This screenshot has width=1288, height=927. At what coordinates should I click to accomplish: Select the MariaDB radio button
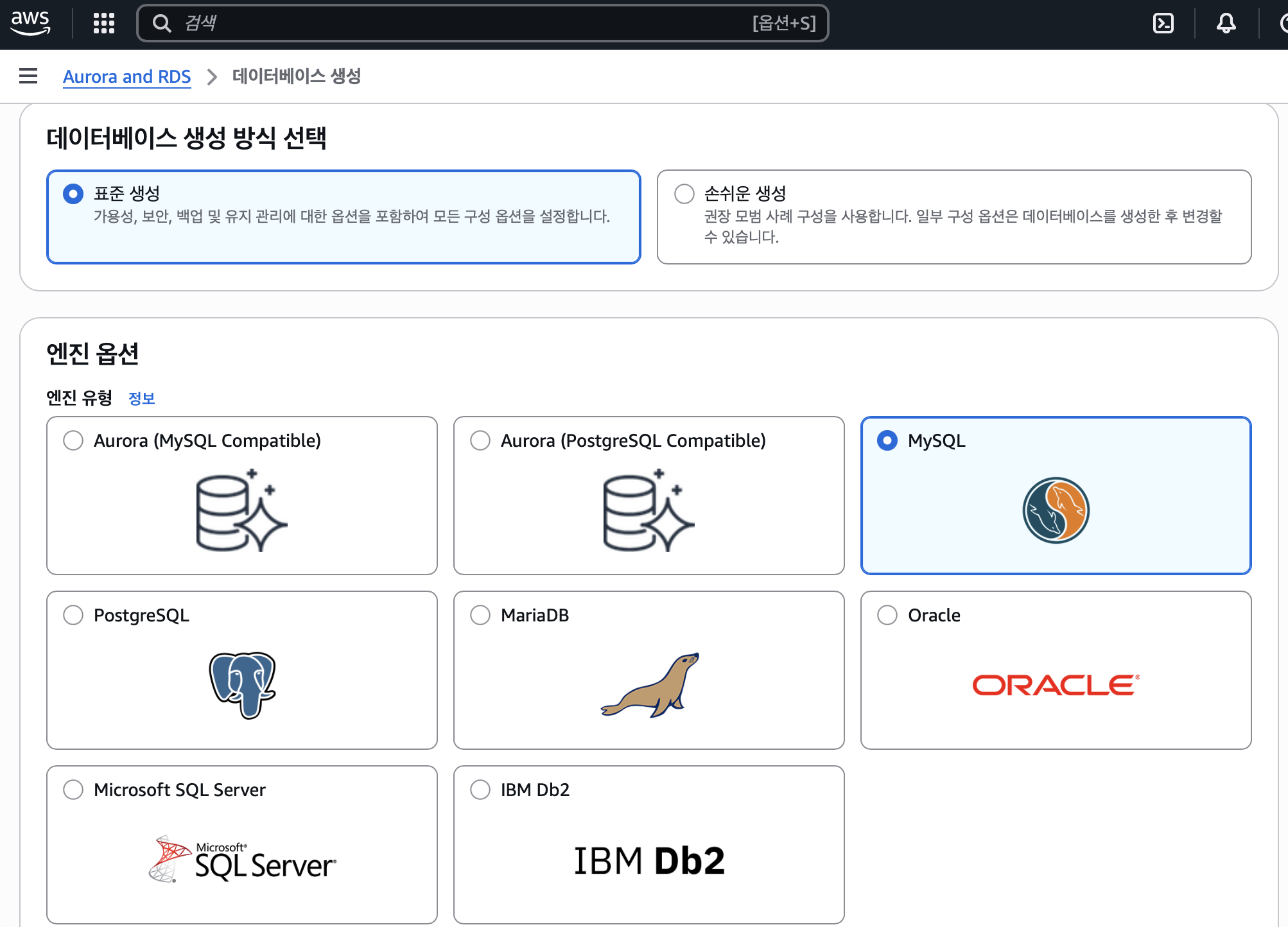pos(480,615)
